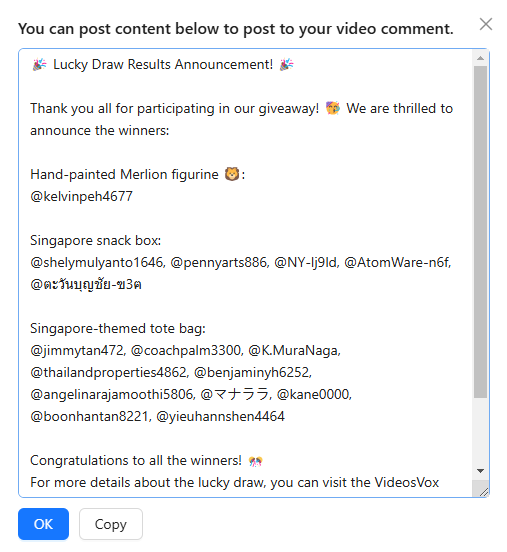Place cursor on Singapore snack box line
Viewport: 507px width, 552px height.
tap(95, 240)
